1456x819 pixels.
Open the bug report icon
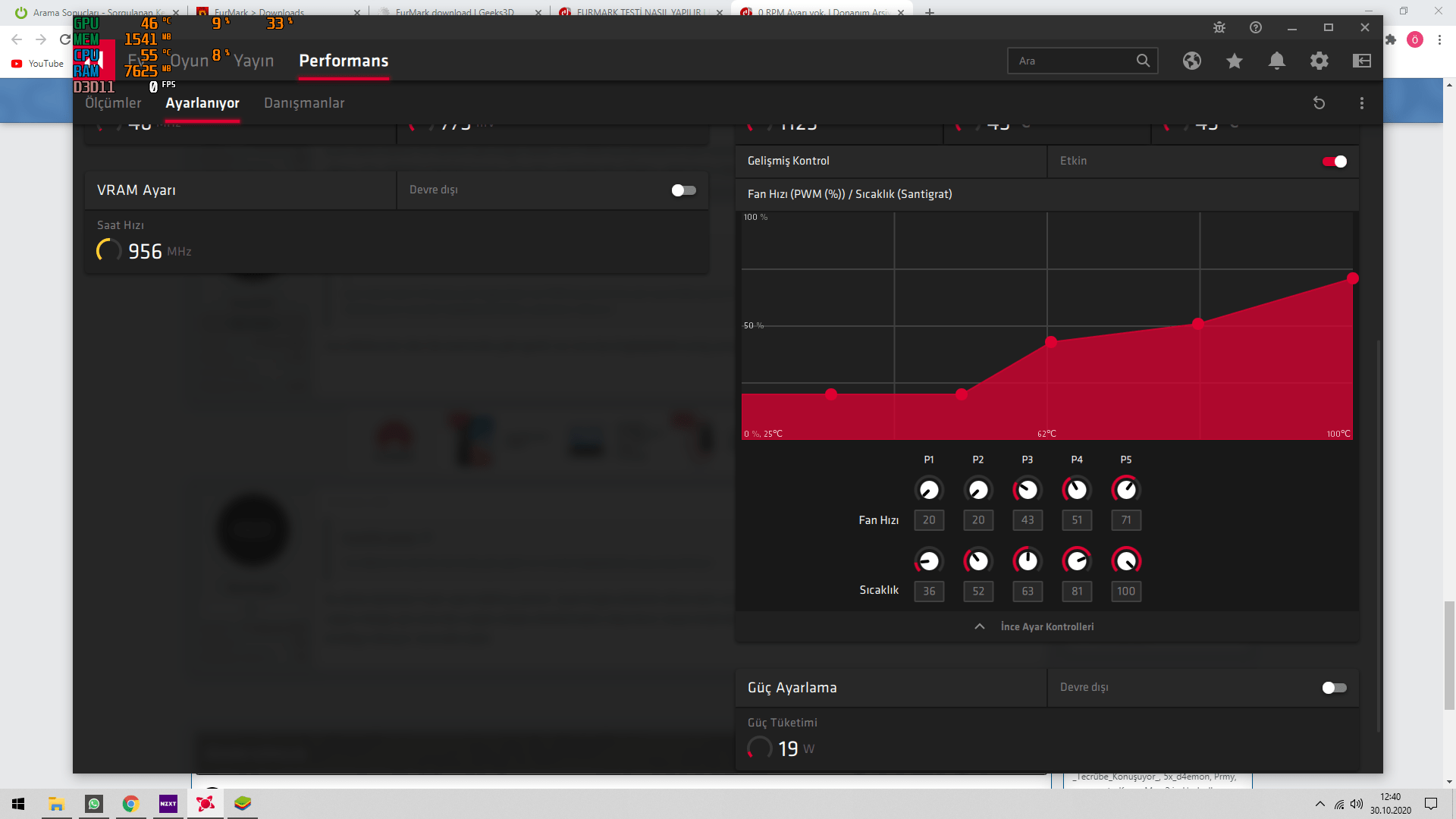[1219, 27]
